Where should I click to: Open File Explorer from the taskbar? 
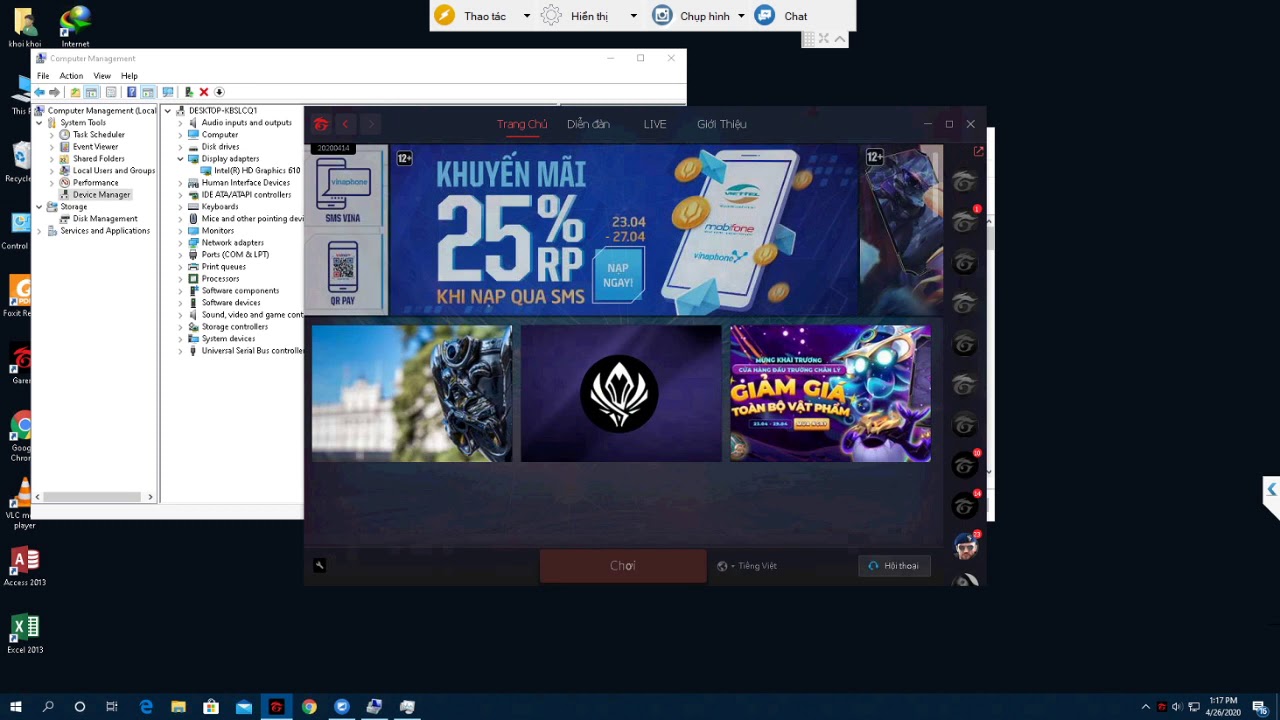click(178, 707)
